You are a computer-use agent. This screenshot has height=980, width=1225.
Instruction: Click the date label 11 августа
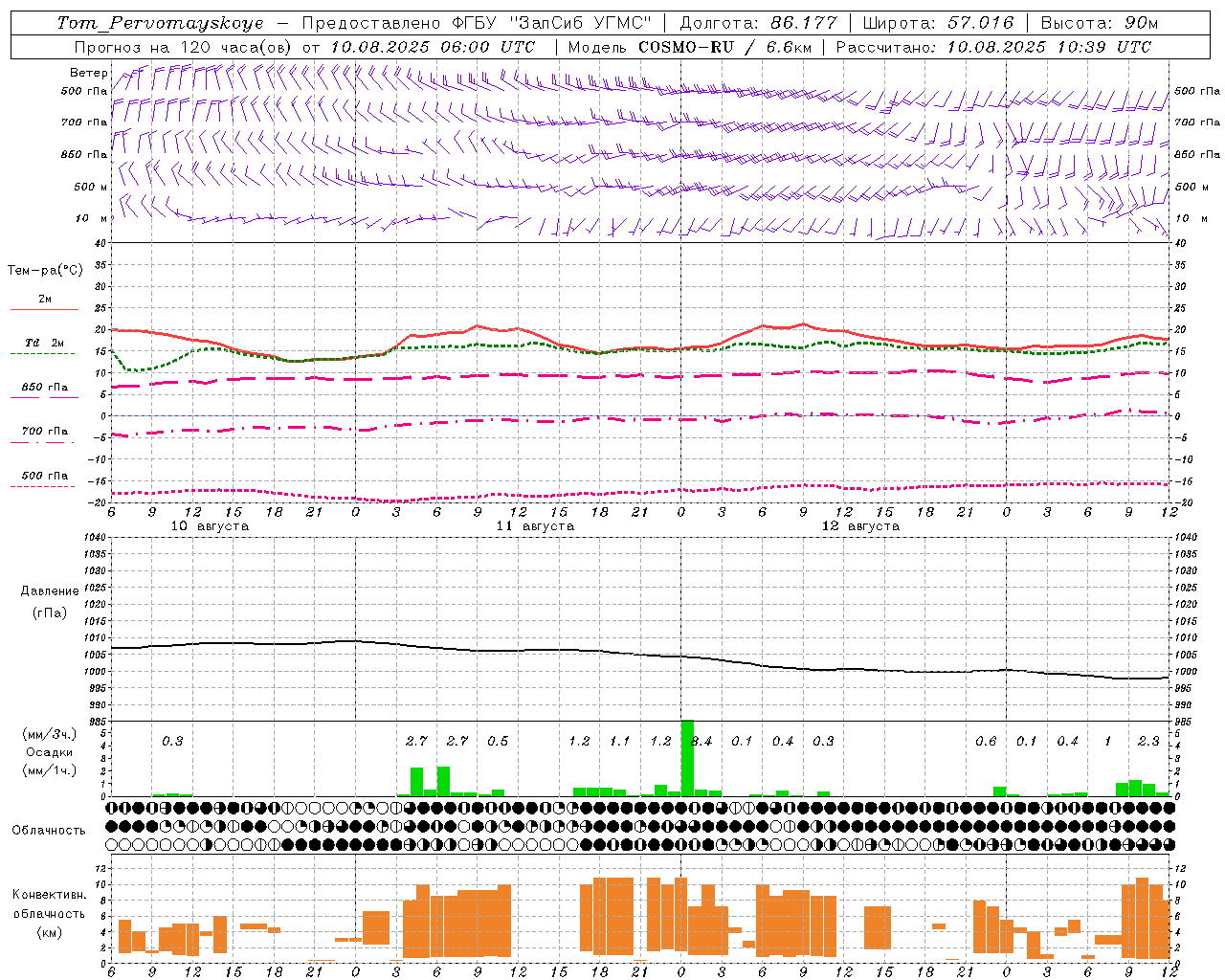pos(535,526)
